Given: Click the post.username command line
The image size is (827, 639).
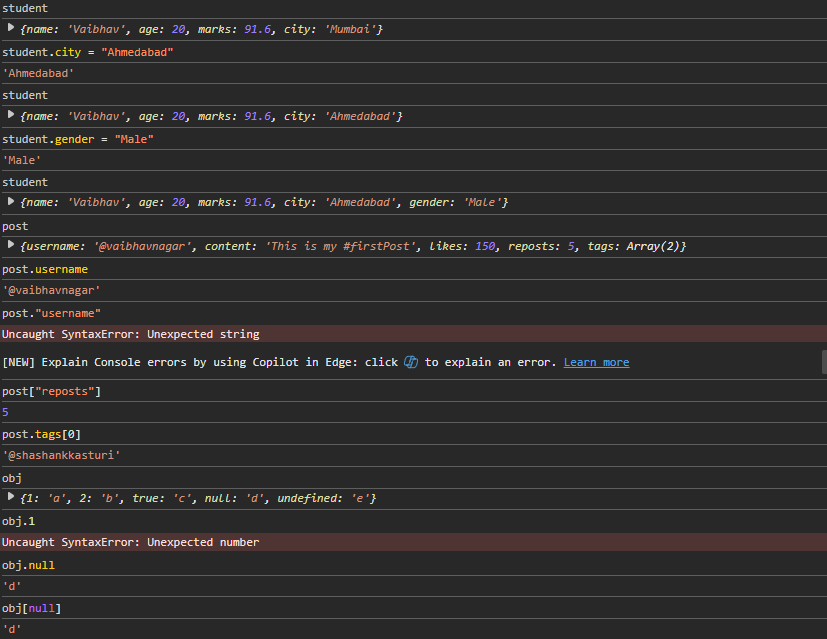Looking at the screenshot, I should tap(45, 269).
